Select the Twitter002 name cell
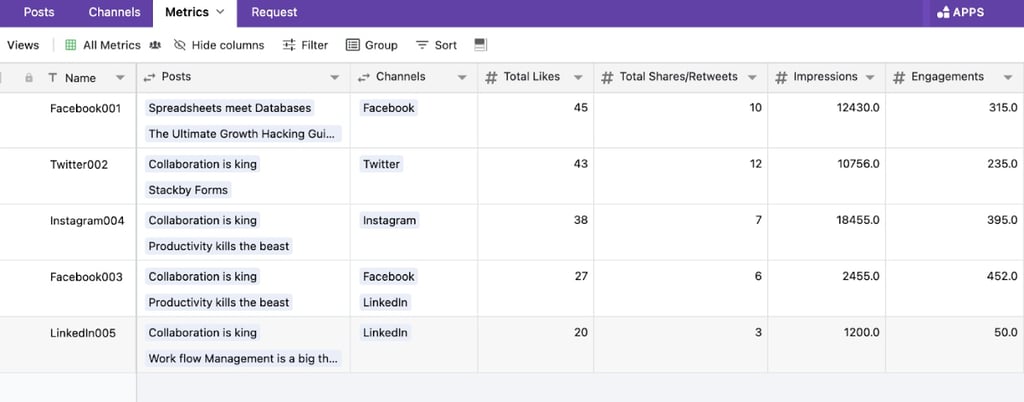The height and width of the screenshot is (402, 1024). (79, 164)
